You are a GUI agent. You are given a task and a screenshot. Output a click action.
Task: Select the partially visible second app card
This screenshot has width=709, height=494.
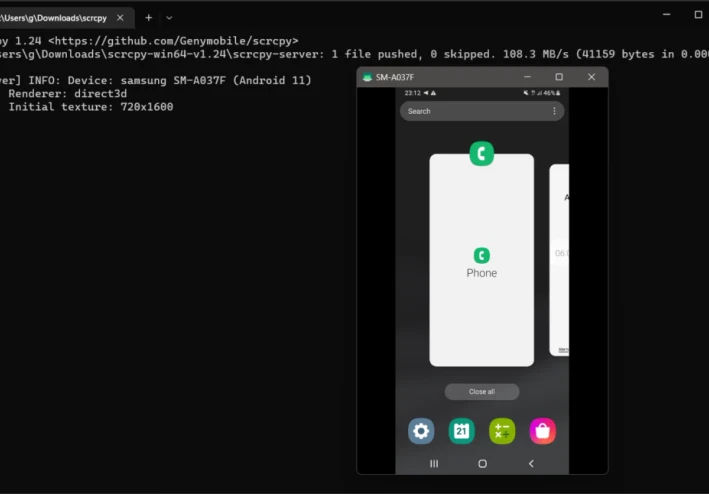(x=559, y=260)
